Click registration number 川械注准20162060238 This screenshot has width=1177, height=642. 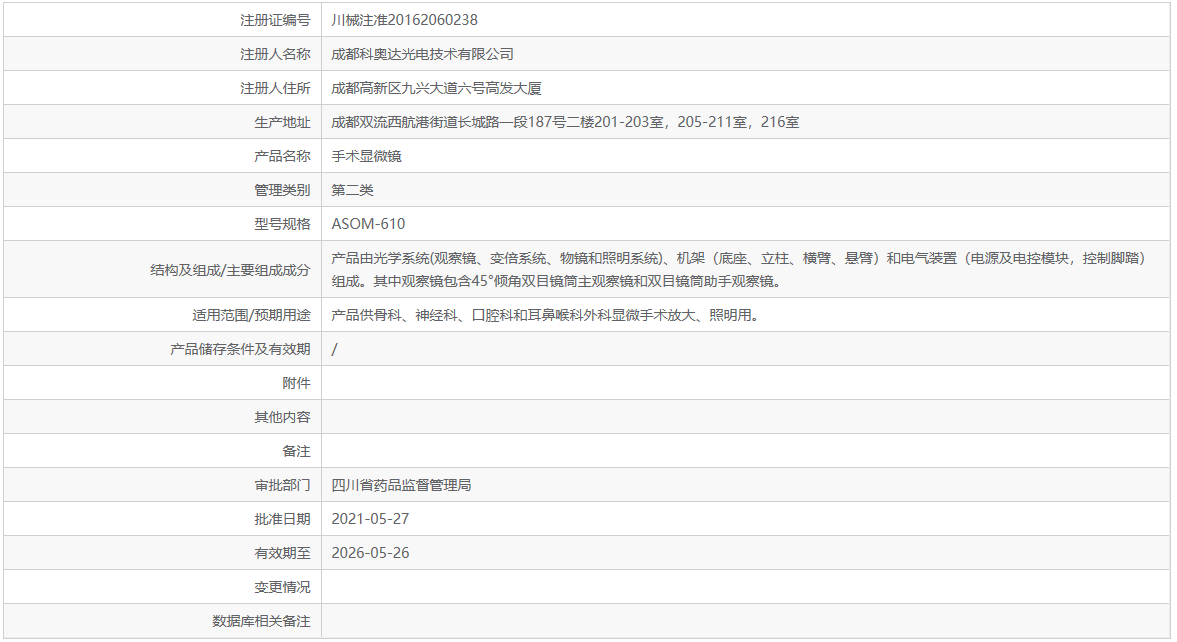[405, 20]
